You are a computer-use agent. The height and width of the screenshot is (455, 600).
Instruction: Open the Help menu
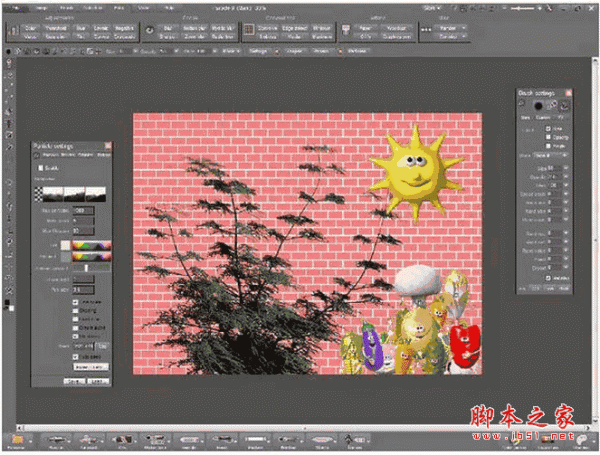pos(169,8)
